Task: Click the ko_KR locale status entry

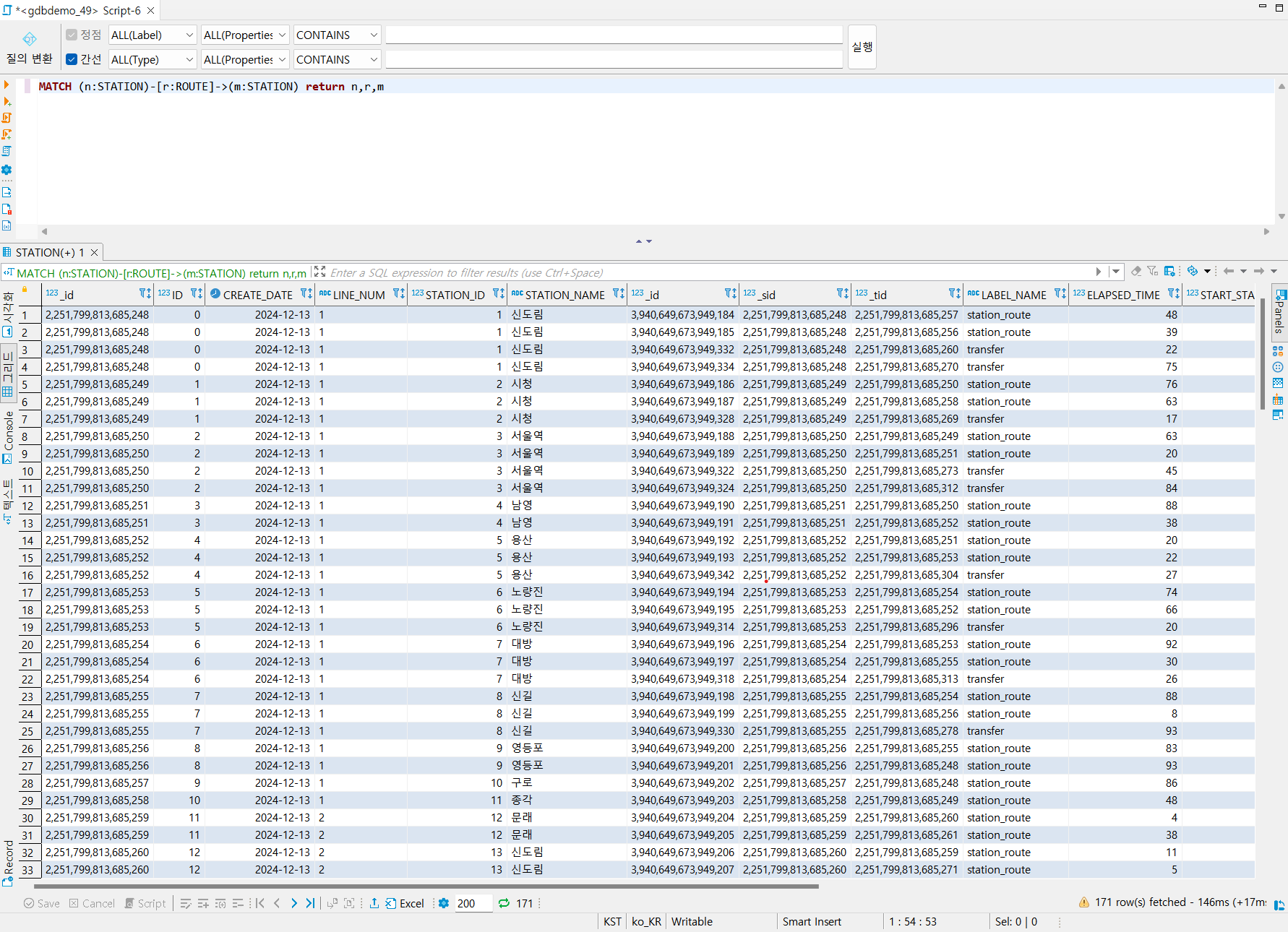Action: pos(646,921)
